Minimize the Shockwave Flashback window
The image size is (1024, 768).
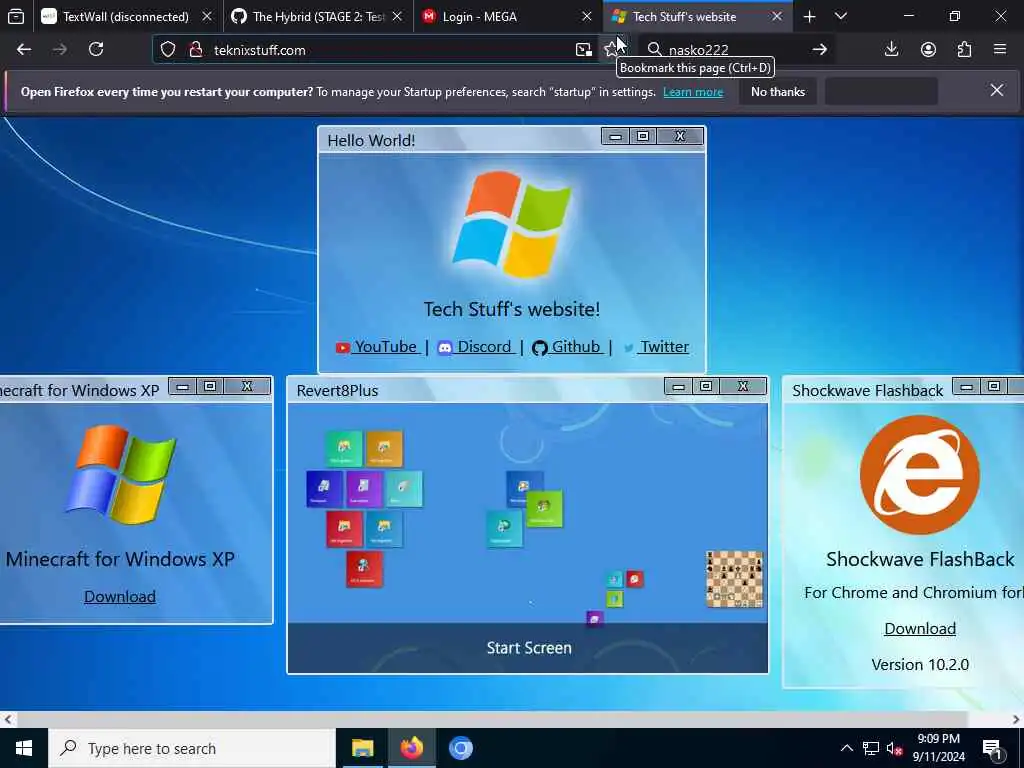967,387
